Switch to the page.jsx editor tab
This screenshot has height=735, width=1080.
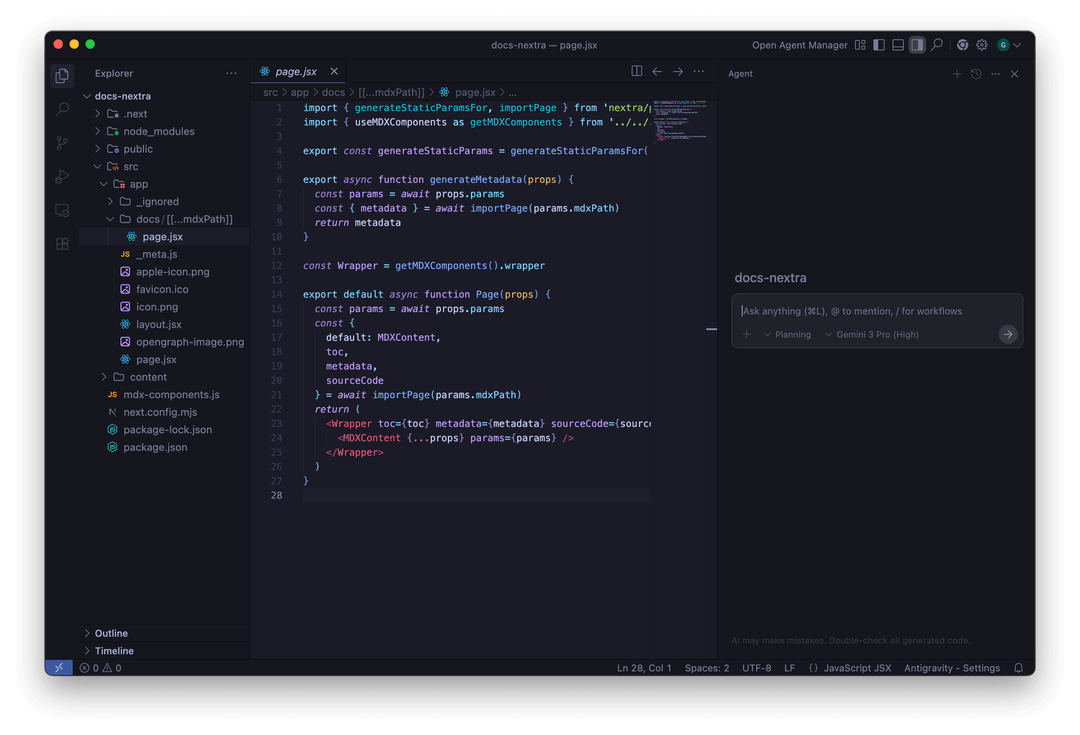297,71
